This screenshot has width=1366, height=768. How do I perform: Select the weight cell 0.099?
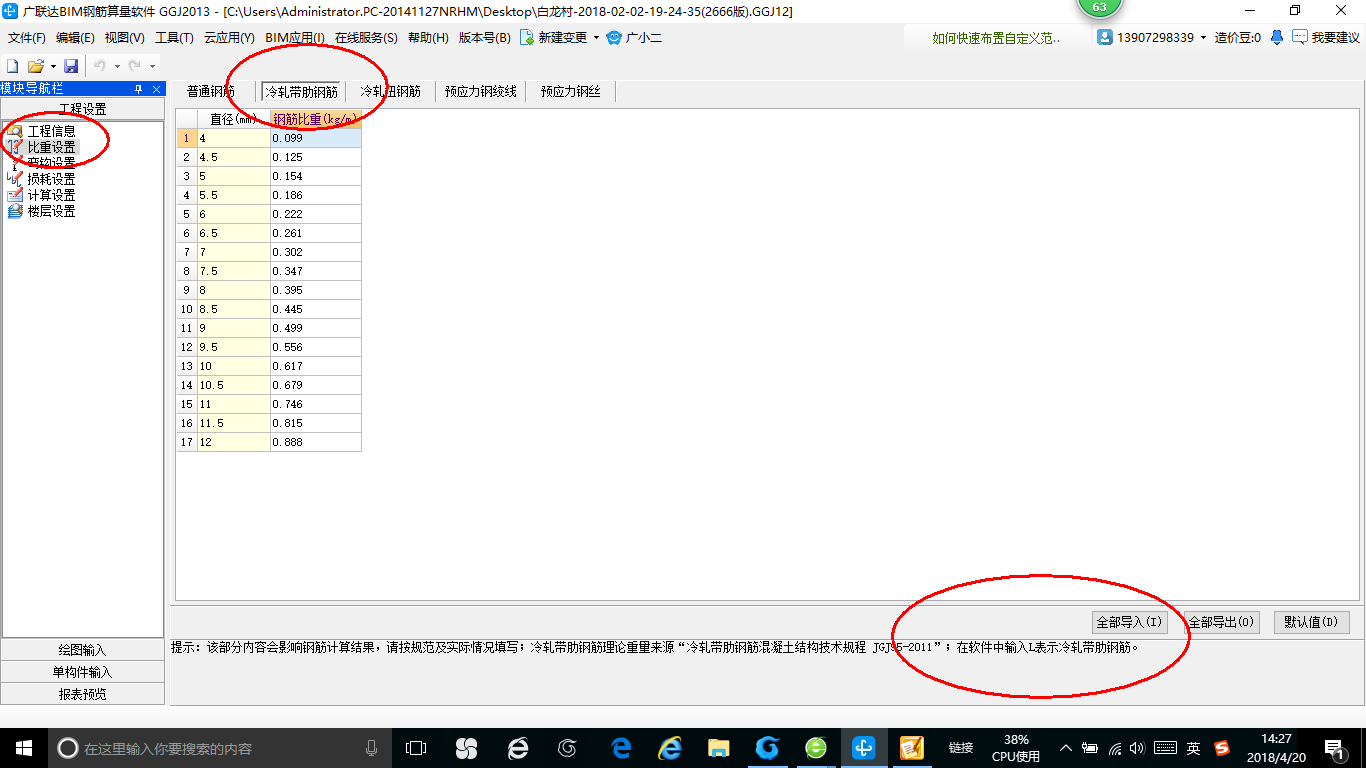pos(316,138)
